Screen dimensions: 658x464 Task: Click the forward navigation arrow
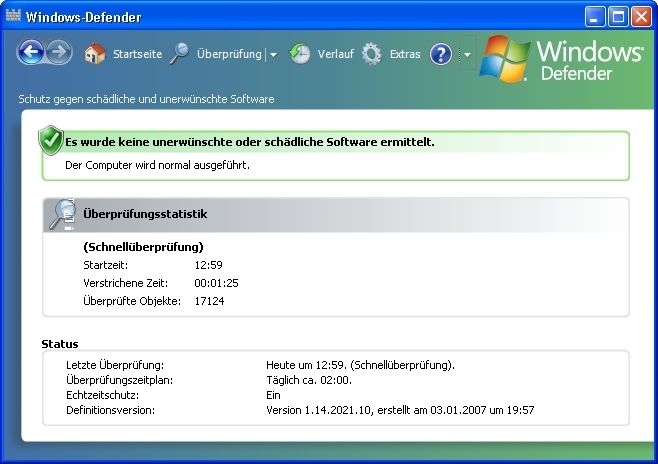coord(59,52)
